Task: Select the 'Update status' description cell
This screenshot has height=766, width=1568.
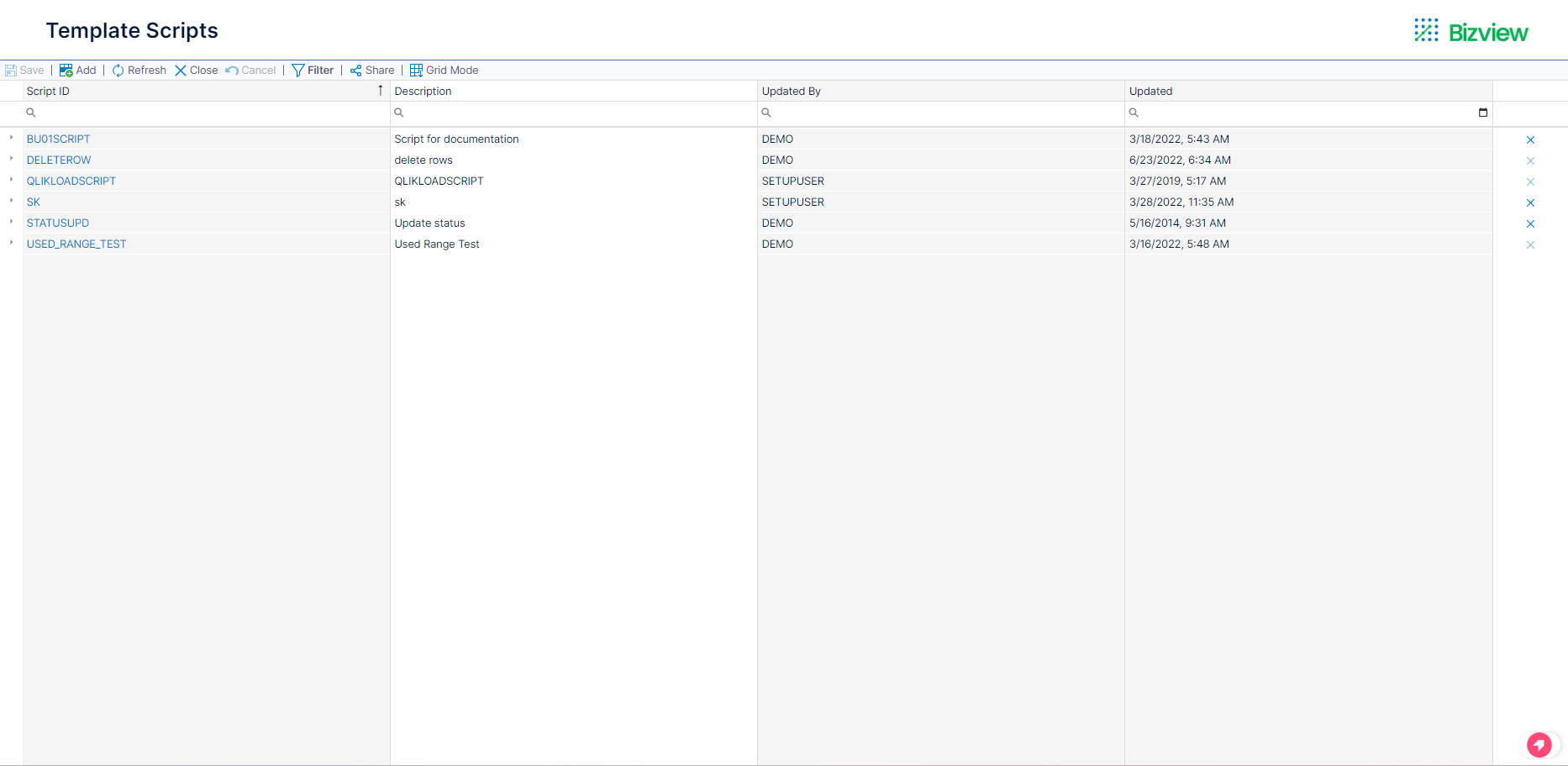Action: tap(574, 223)
